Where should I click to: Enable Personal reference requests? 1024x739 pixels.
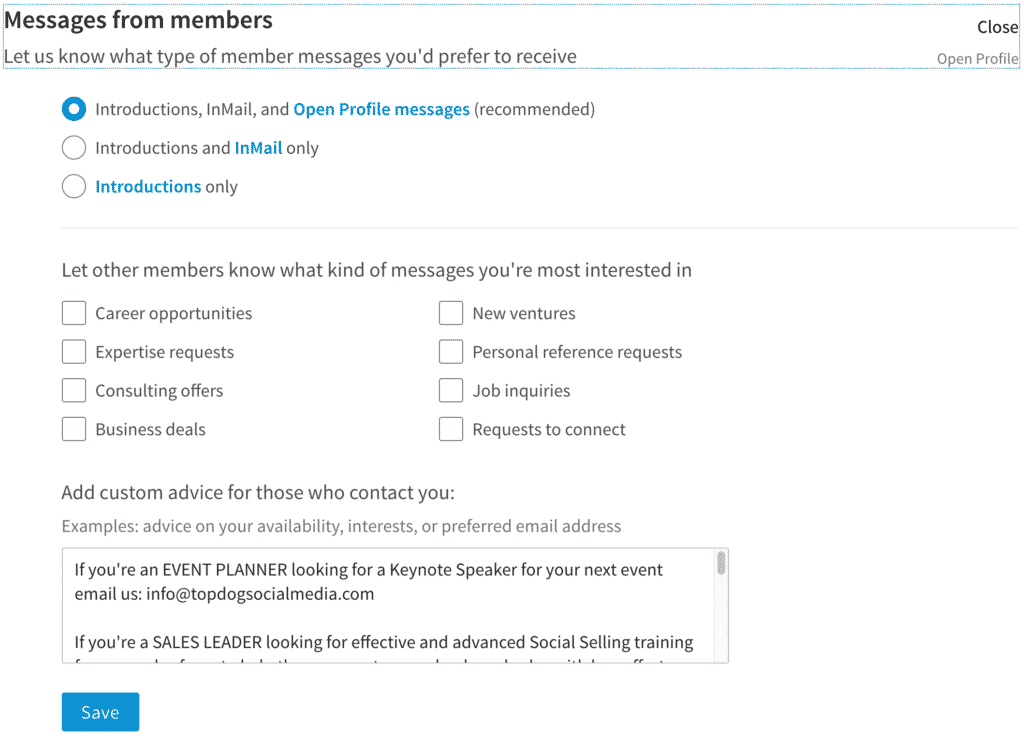451,352
